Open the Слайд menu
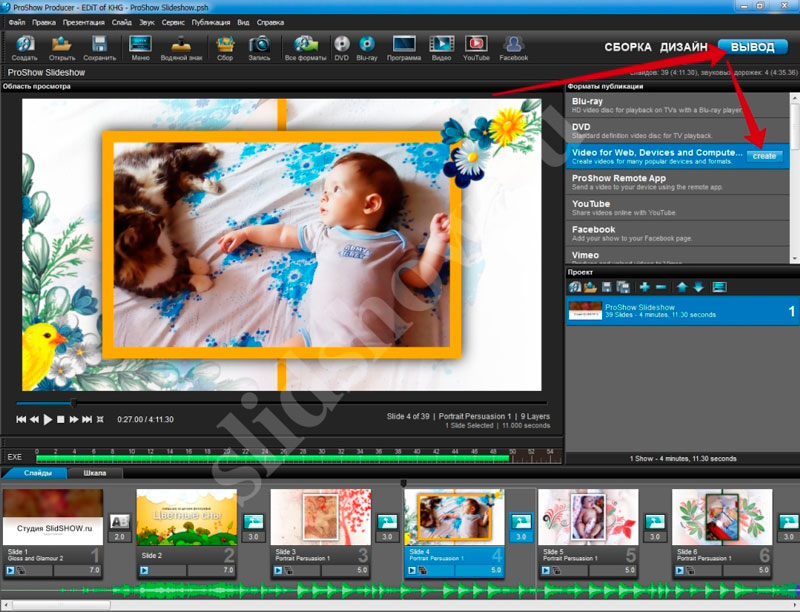Screen dimensions: 800x612 [x=122, y=22]
